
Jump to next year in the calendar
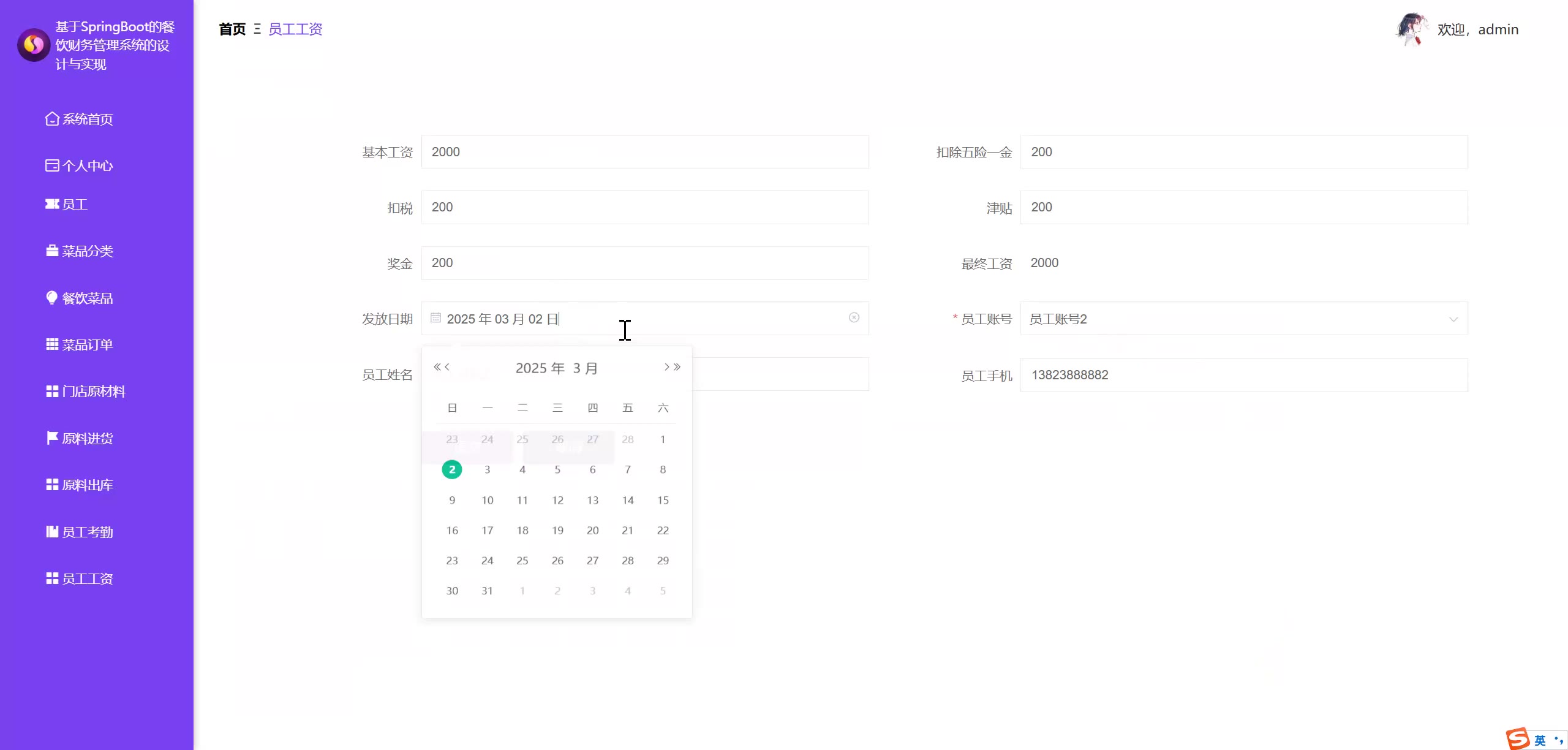pyautogui.click(x=677, y=367)
